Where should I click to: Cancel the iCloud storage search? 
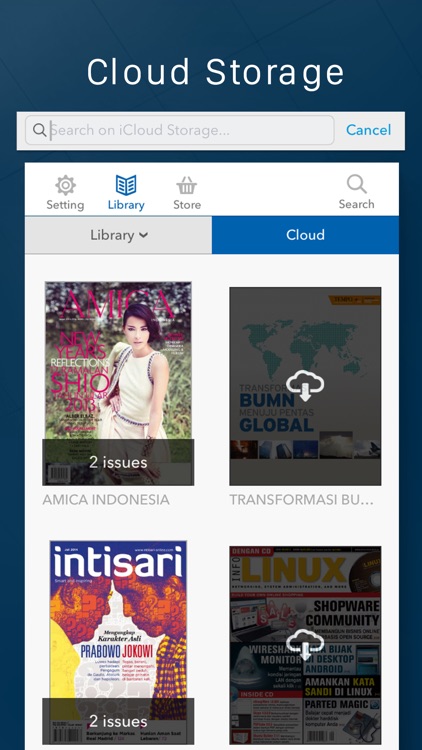click(x=368, y=130)
